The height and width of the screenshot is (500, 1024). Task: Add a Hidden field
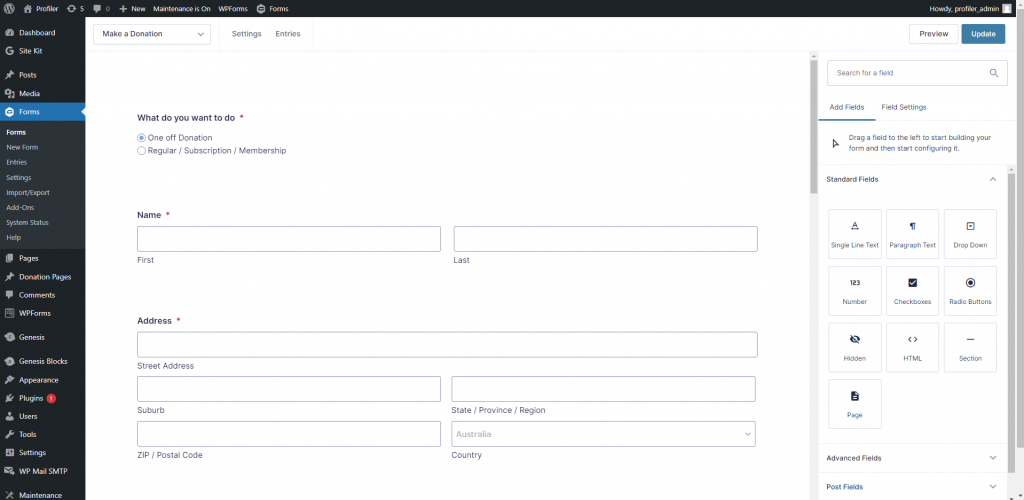click(x=854, y=348)
